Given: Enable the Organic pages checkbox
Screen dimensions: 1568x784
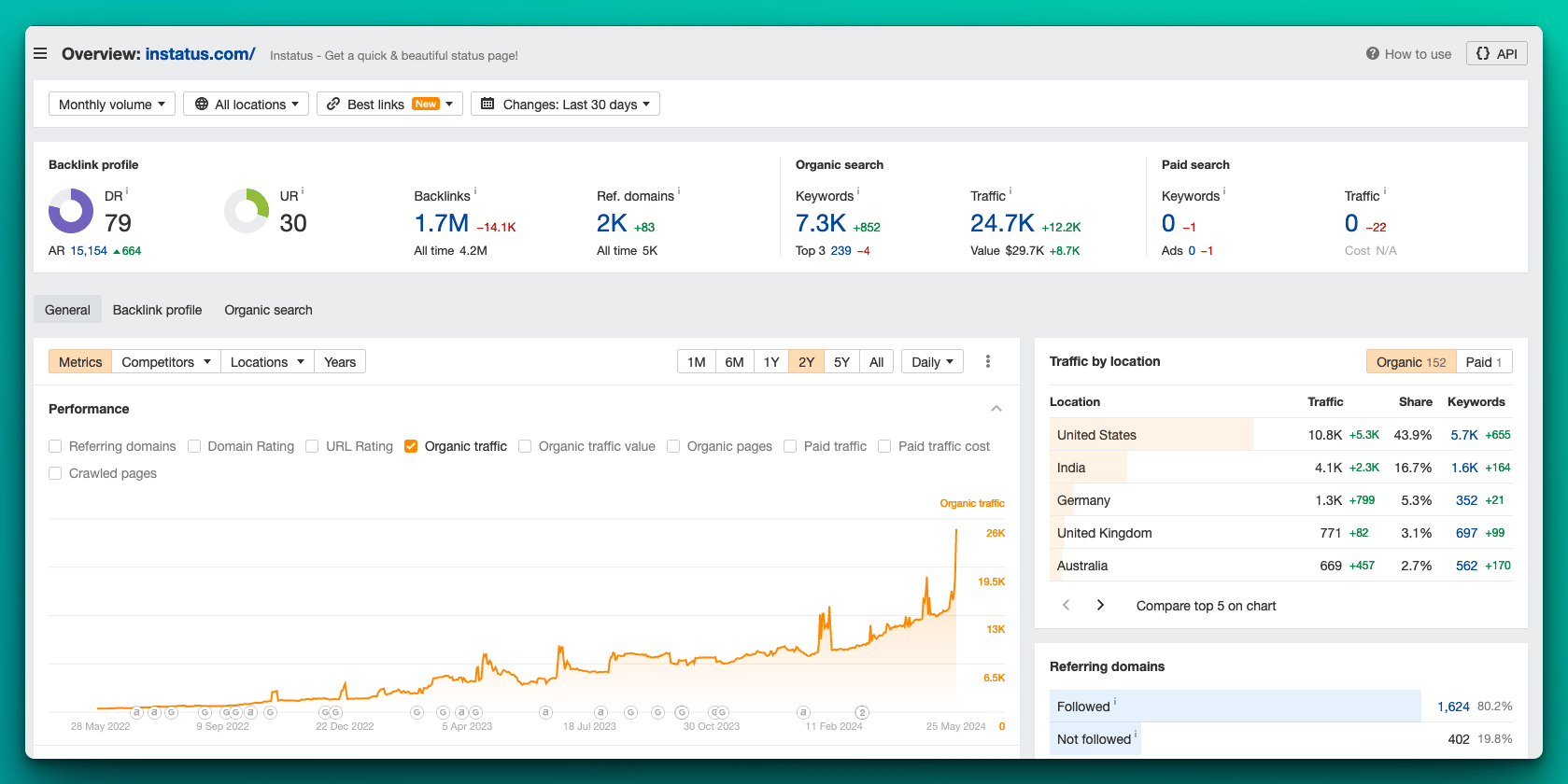Looking at the screenshot, I should point(673,446).
